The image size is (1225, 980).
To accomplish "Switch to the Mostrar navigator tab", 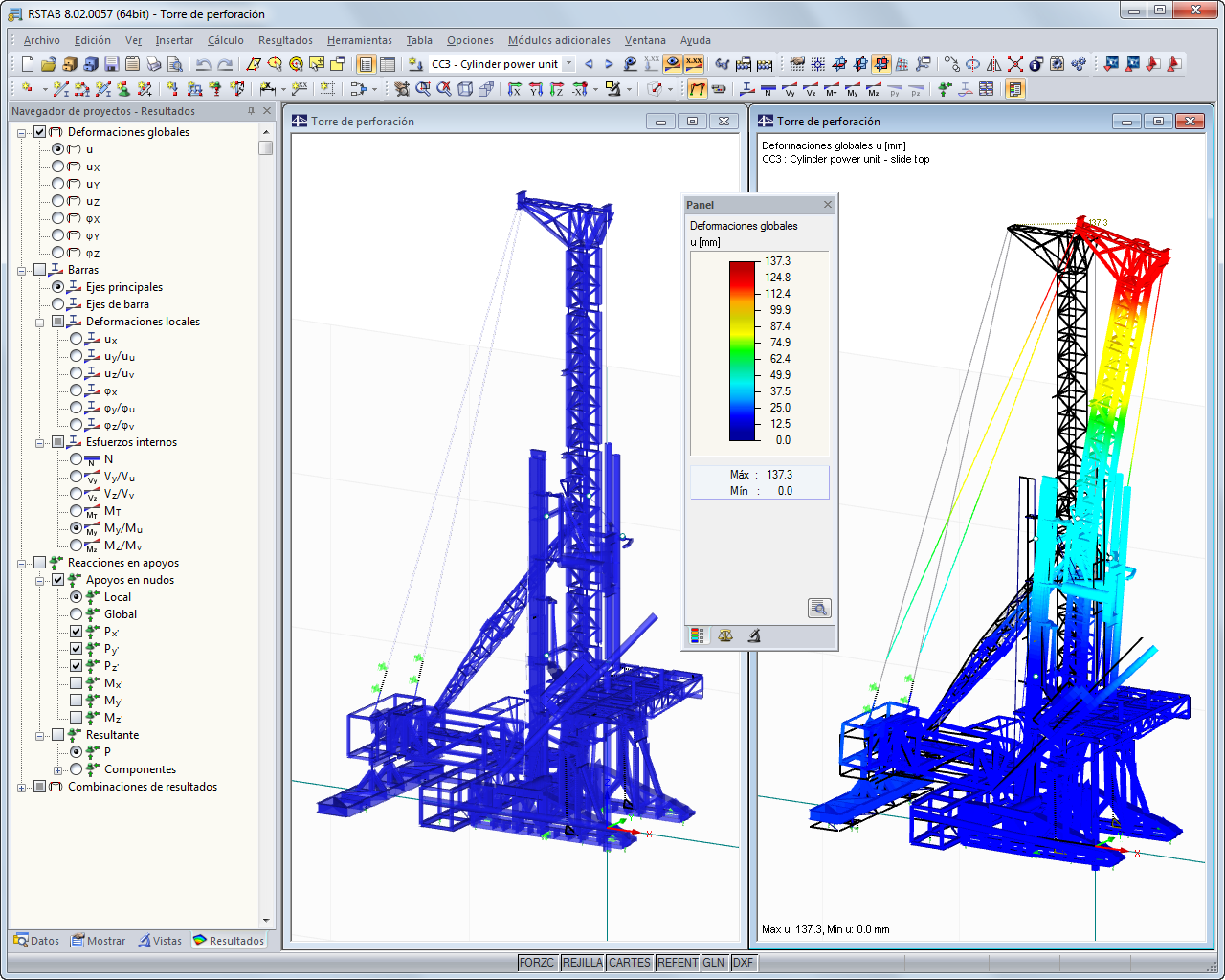I will 99,941.
